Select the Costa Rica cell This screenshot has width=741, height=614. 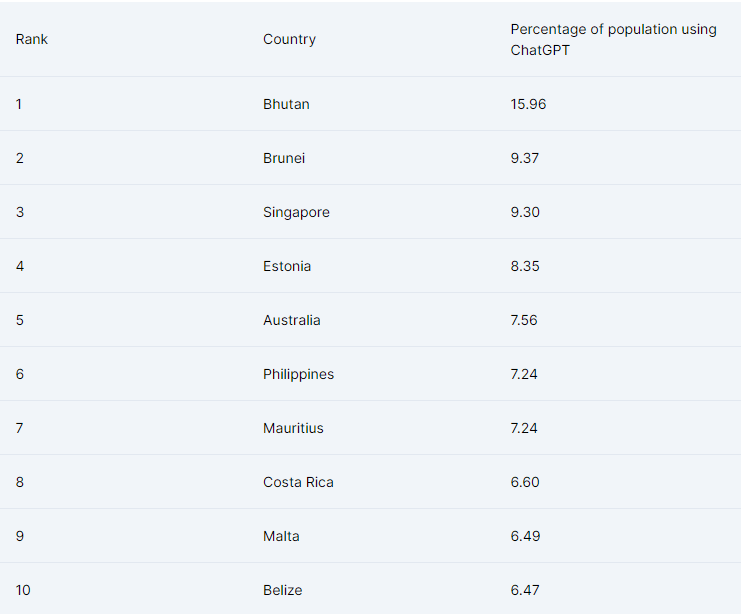tap(298, 482)
